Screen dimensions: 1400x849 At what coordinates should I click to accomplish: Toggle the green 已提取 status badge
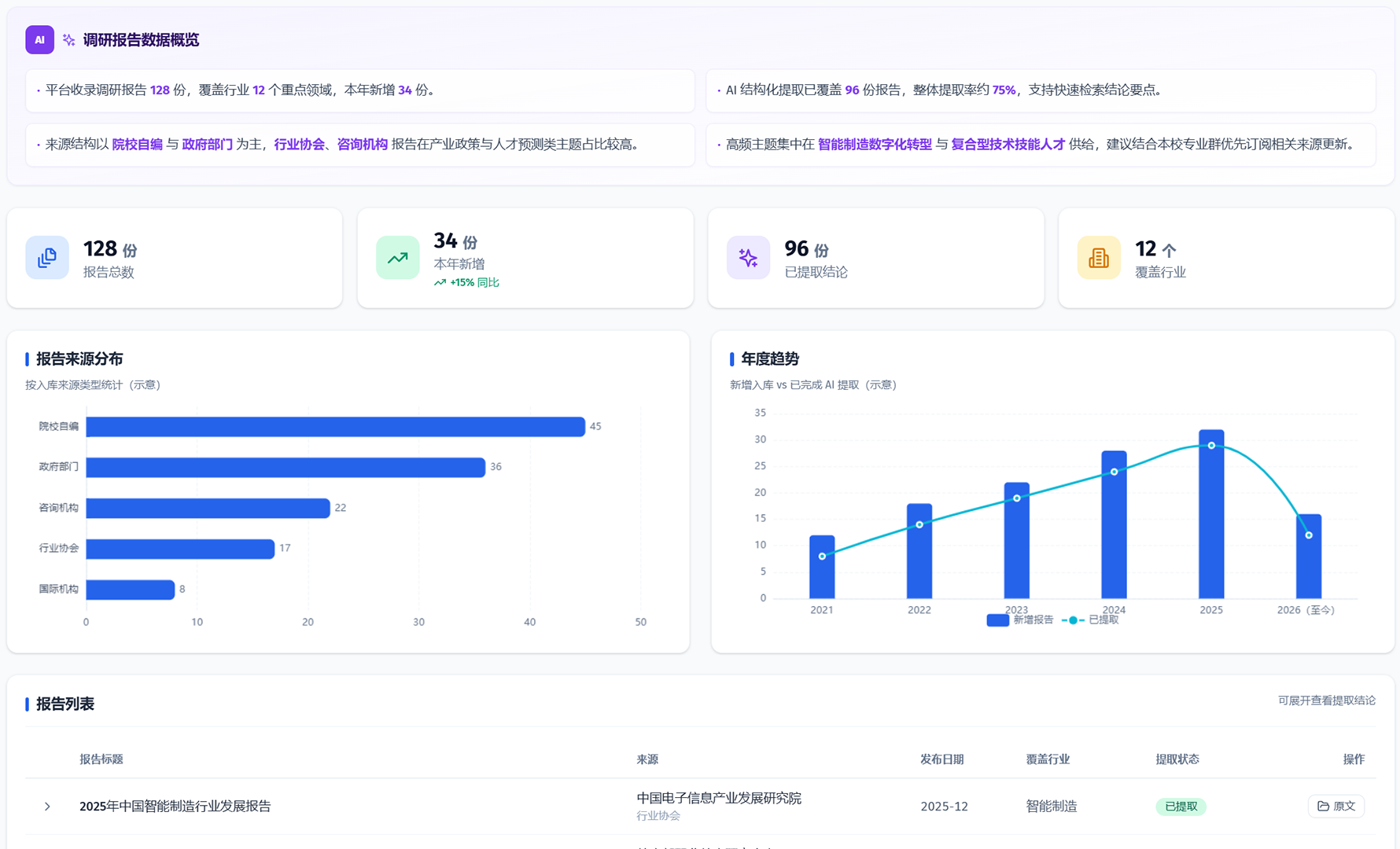tap(1181, 807)
